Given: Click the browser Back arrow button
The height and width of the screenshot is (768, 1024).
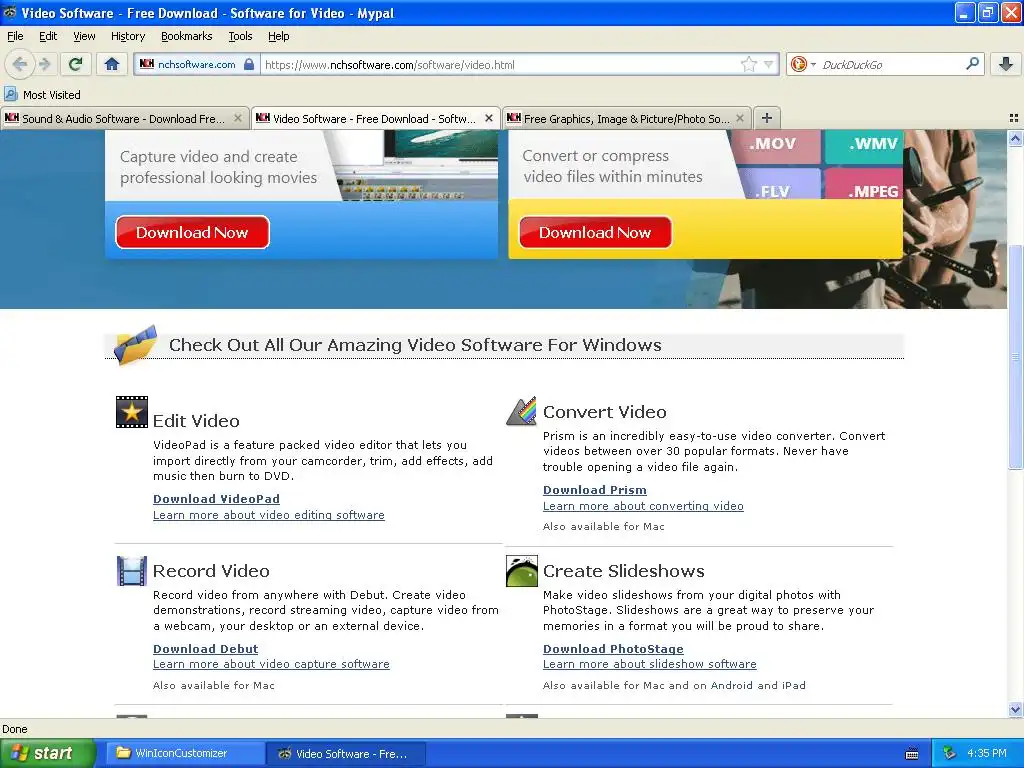Looking at the screenshot, I should tap(20, 64).
